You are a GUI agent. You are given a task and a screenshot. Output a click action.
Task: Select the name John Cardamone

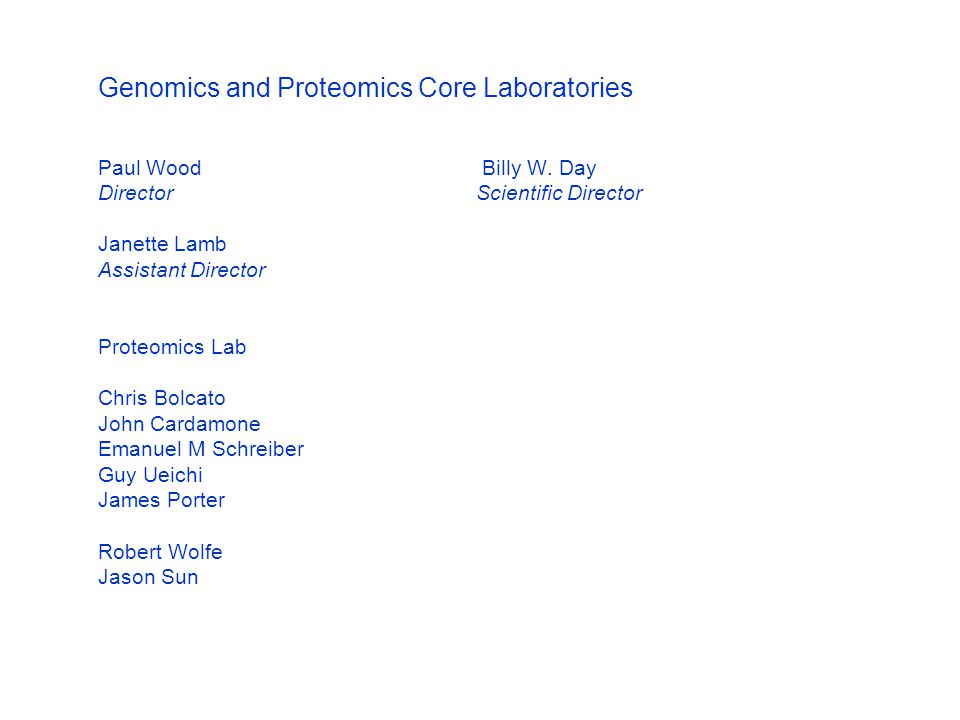(179, 424)
